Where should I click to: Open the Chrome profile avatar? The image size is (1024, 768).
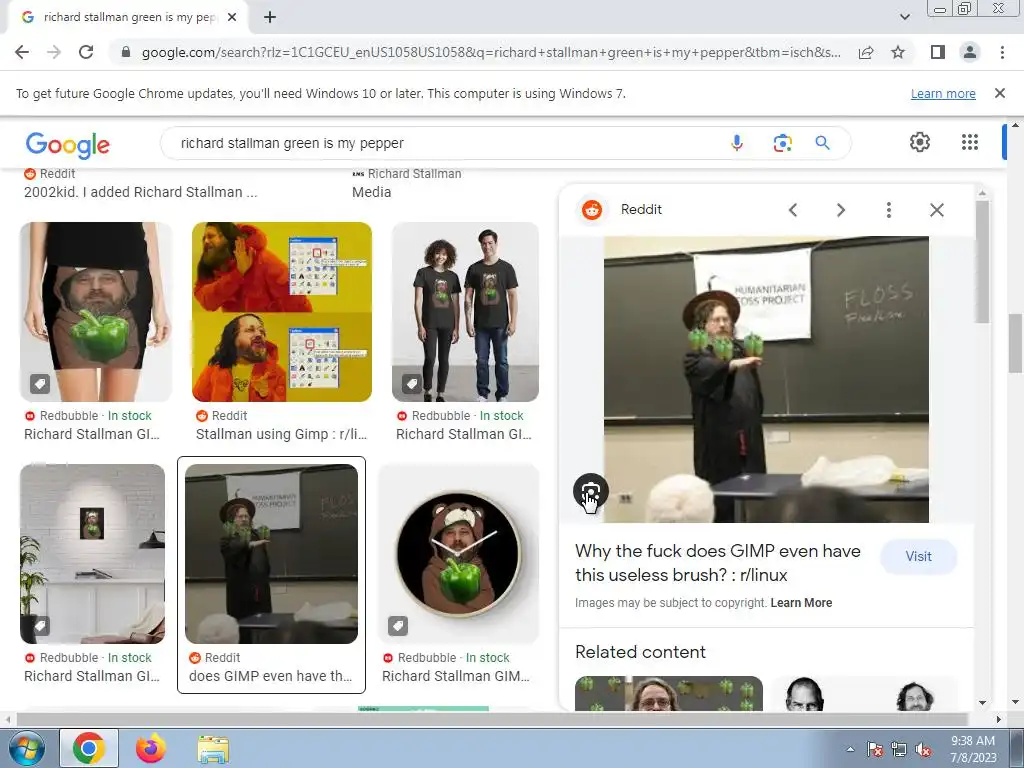(970, 52)
